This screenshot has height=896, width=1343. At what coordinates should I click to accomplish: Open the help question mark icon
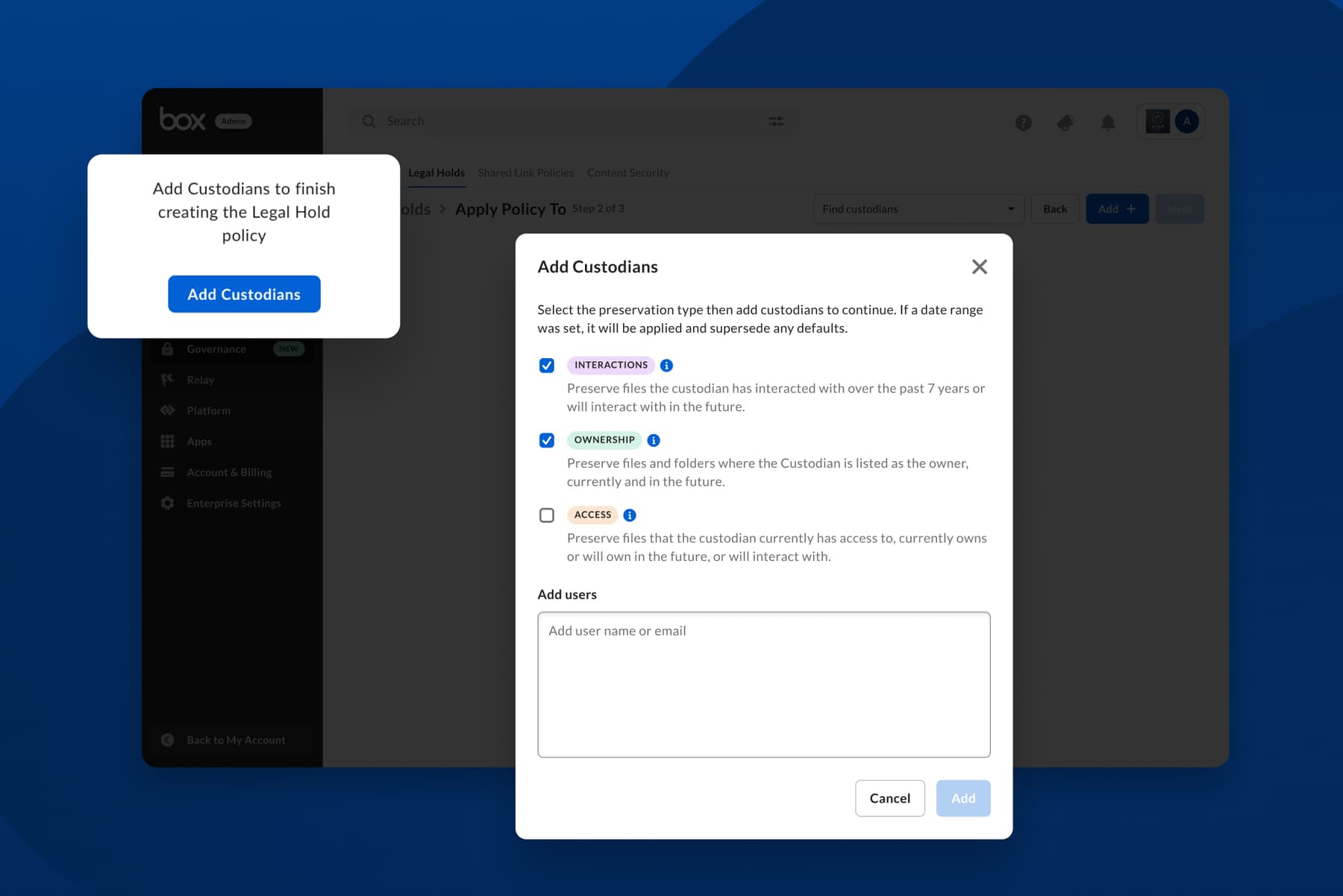1023,122
